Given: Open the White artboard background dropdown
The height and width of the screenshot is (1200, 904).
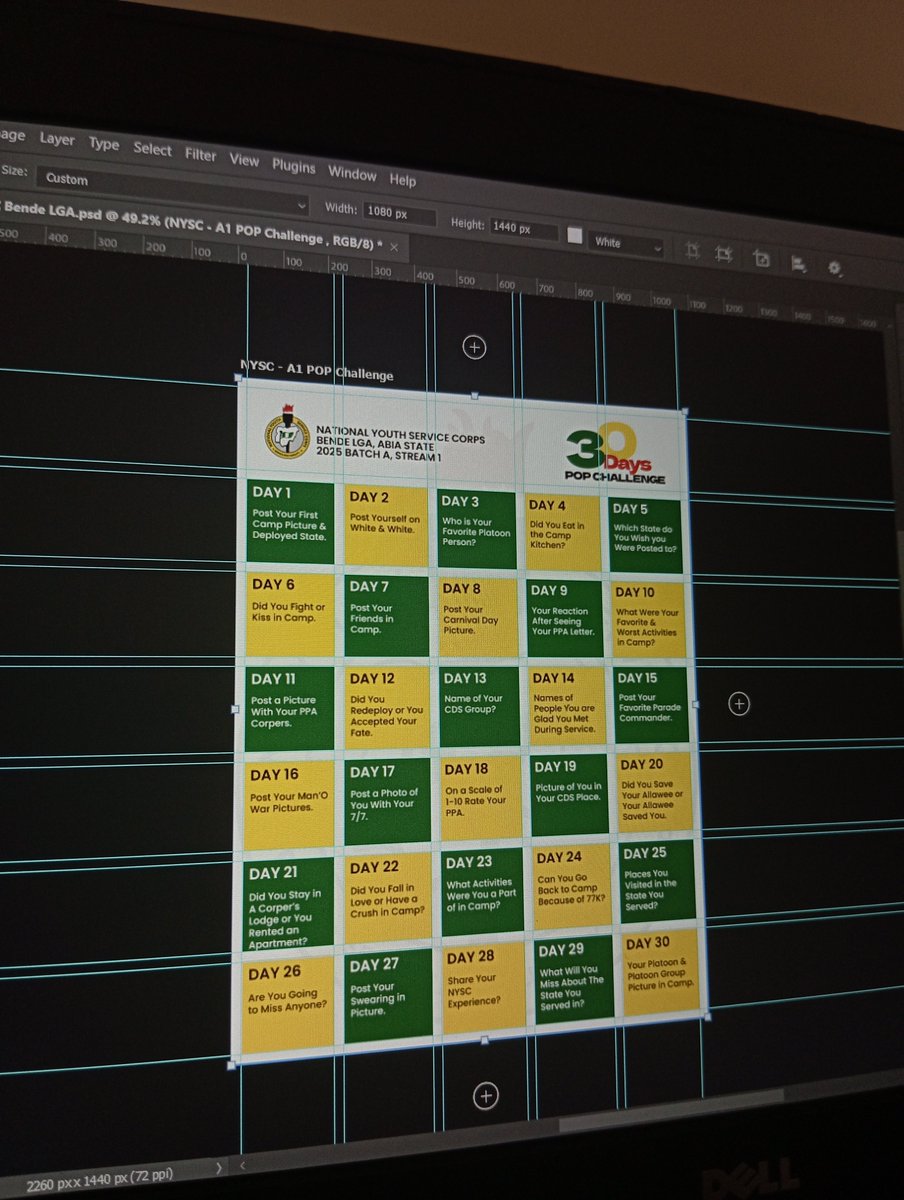Looking at the screenshot, I should point(628,243).
